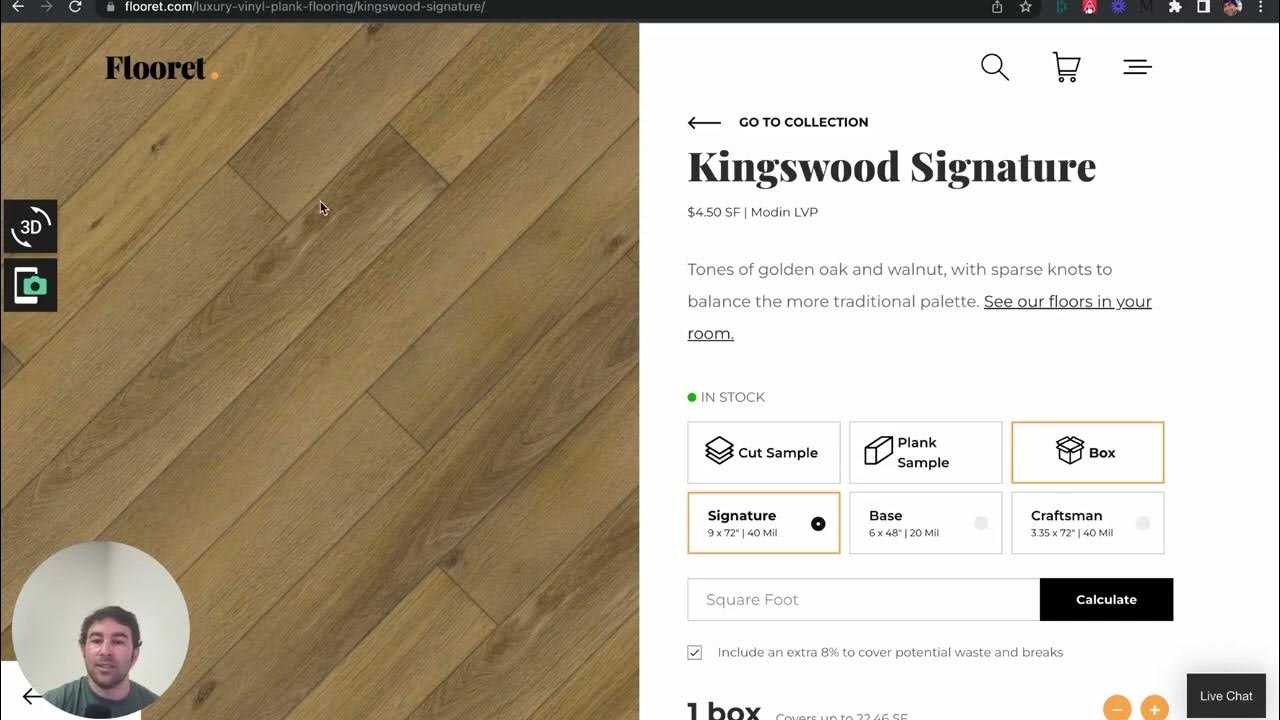1280x720 pixels.
Task: Click the '$4.50 SF | Modin LVP' text
Action: click(752, 212)
